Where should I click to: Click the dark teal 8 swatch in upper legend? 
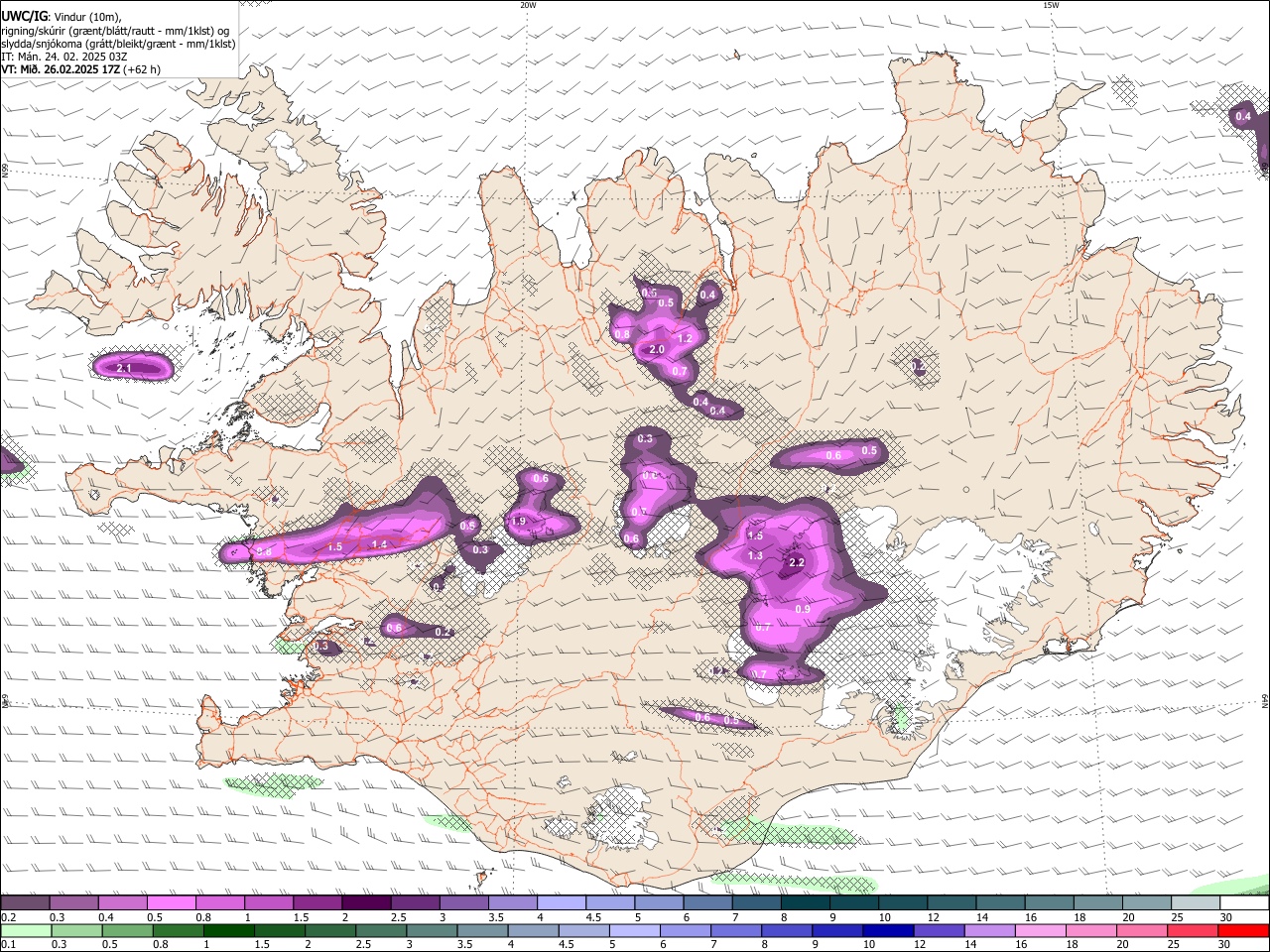pyautogui.click(x=806, y=902)
